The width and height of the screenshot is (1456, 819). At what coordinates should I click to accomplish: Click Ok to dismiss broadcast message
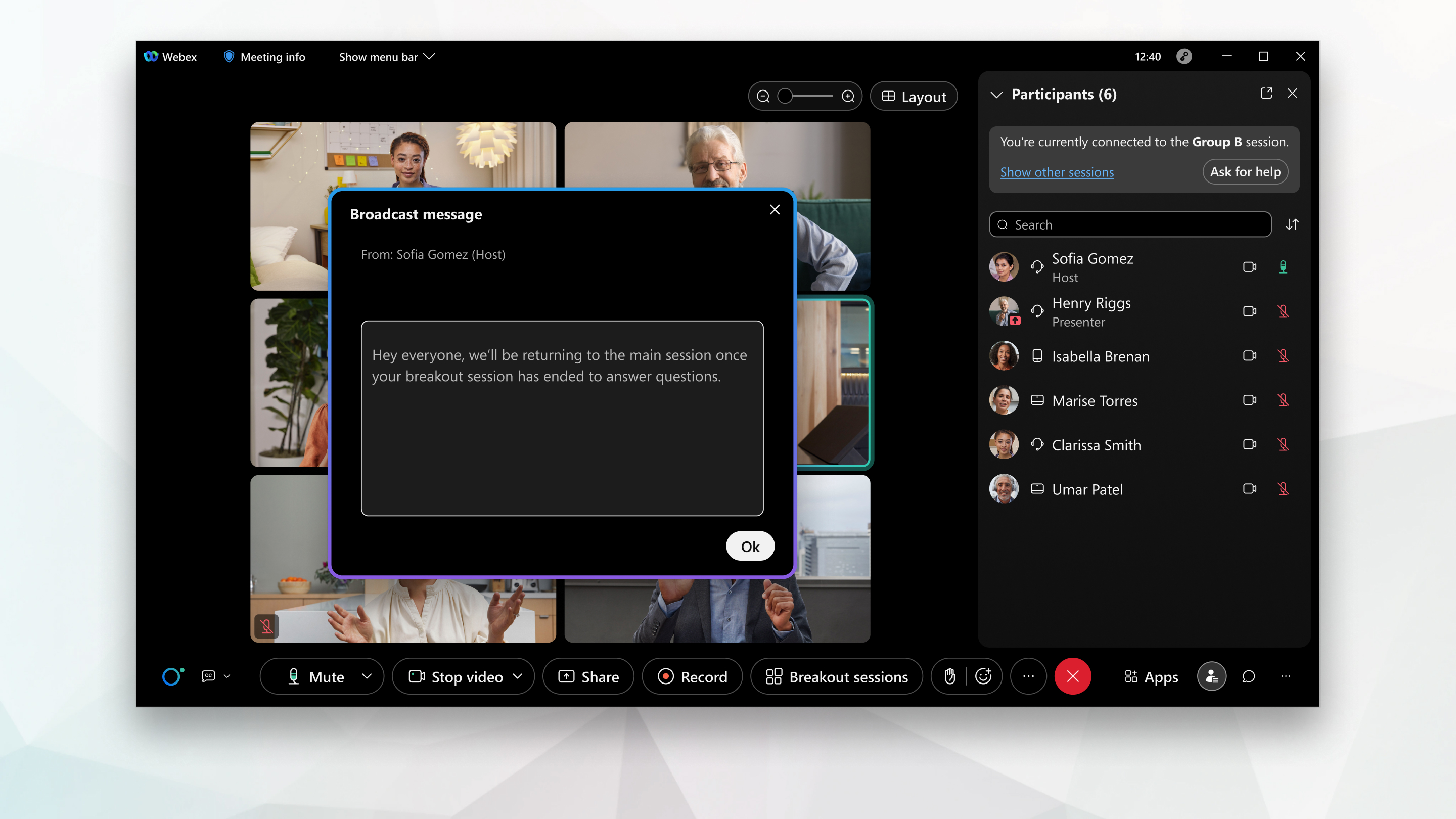click(749, 545)
